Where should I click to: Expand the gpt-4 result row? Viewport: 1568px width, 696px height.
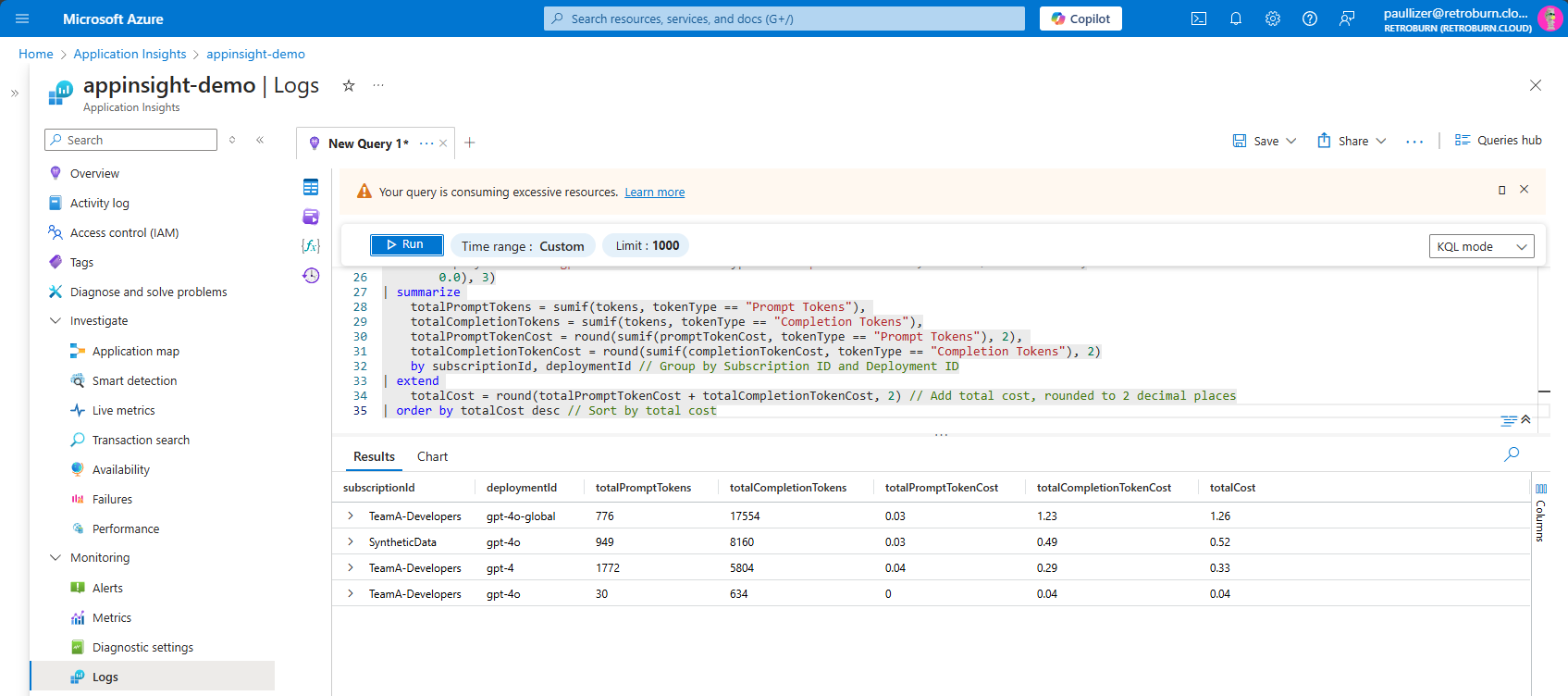(351, 567)
